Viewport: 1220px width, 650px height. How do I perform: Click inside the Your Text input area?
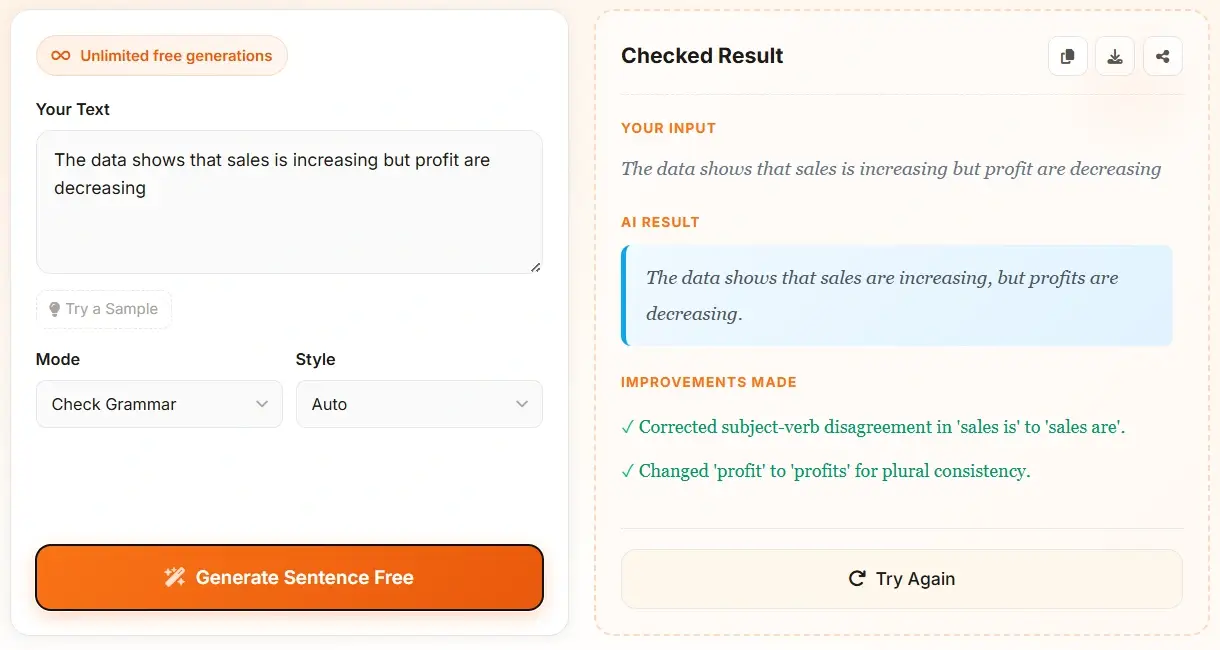288,200
